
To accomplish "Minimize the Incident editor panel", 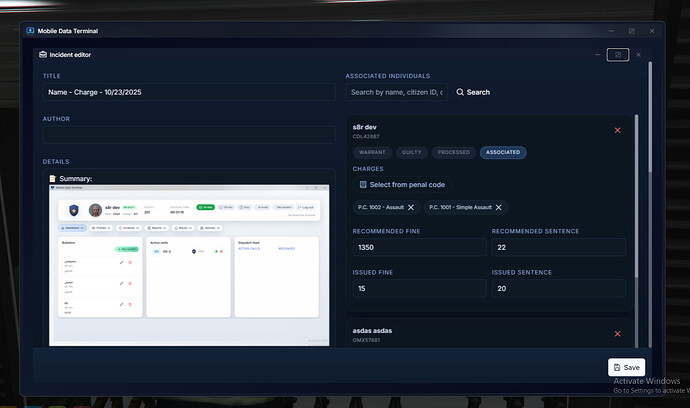I will tap(597, 55).
